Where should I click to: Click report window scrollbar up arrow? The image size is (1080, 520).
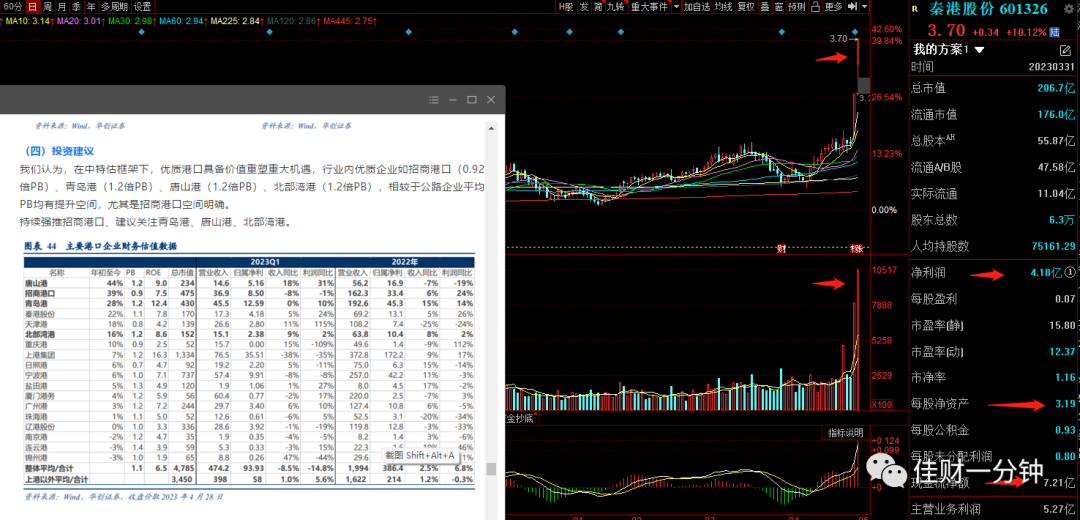pyautogui.click(x=491, y=127)
